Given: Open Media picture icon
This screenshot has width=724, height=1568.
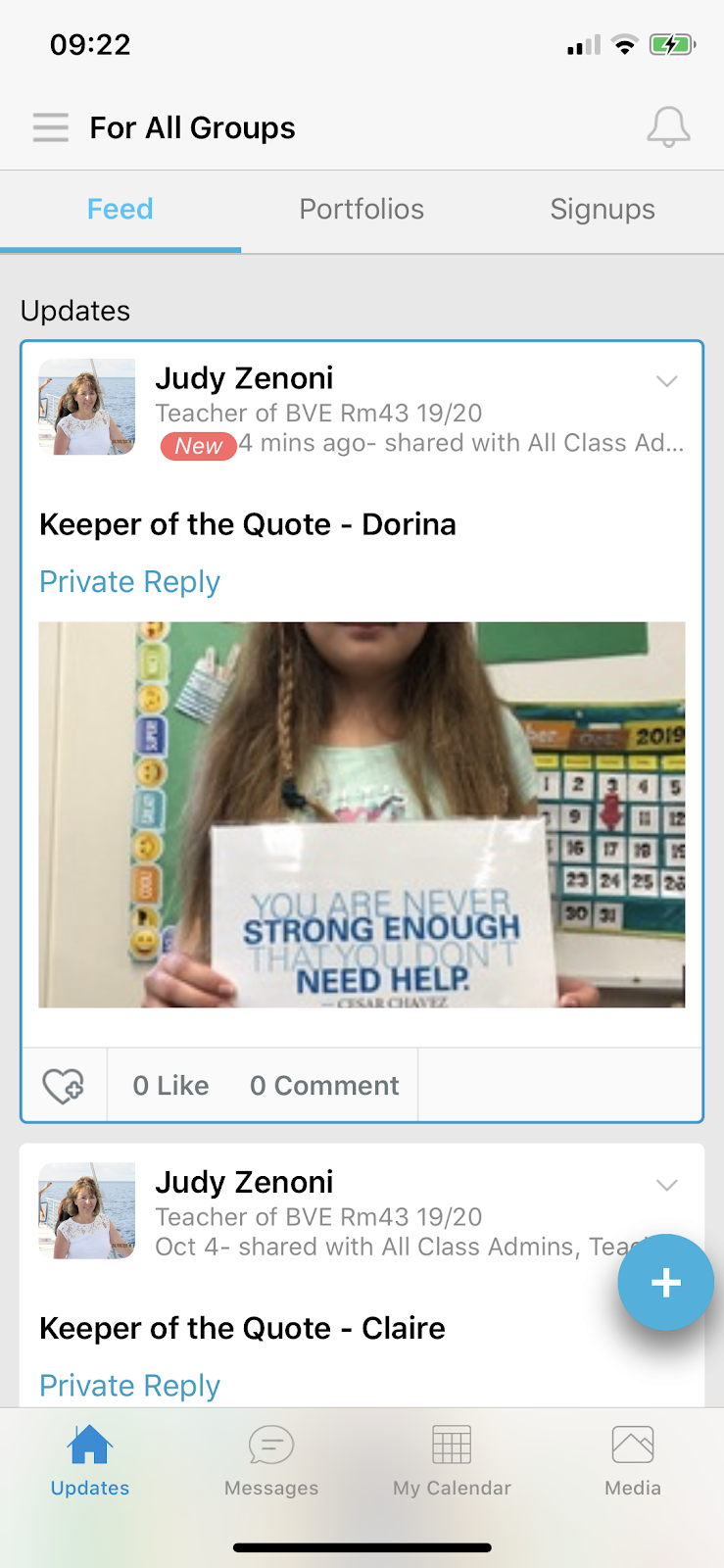Looking at the screenshot, I should tap(633, 1444).
